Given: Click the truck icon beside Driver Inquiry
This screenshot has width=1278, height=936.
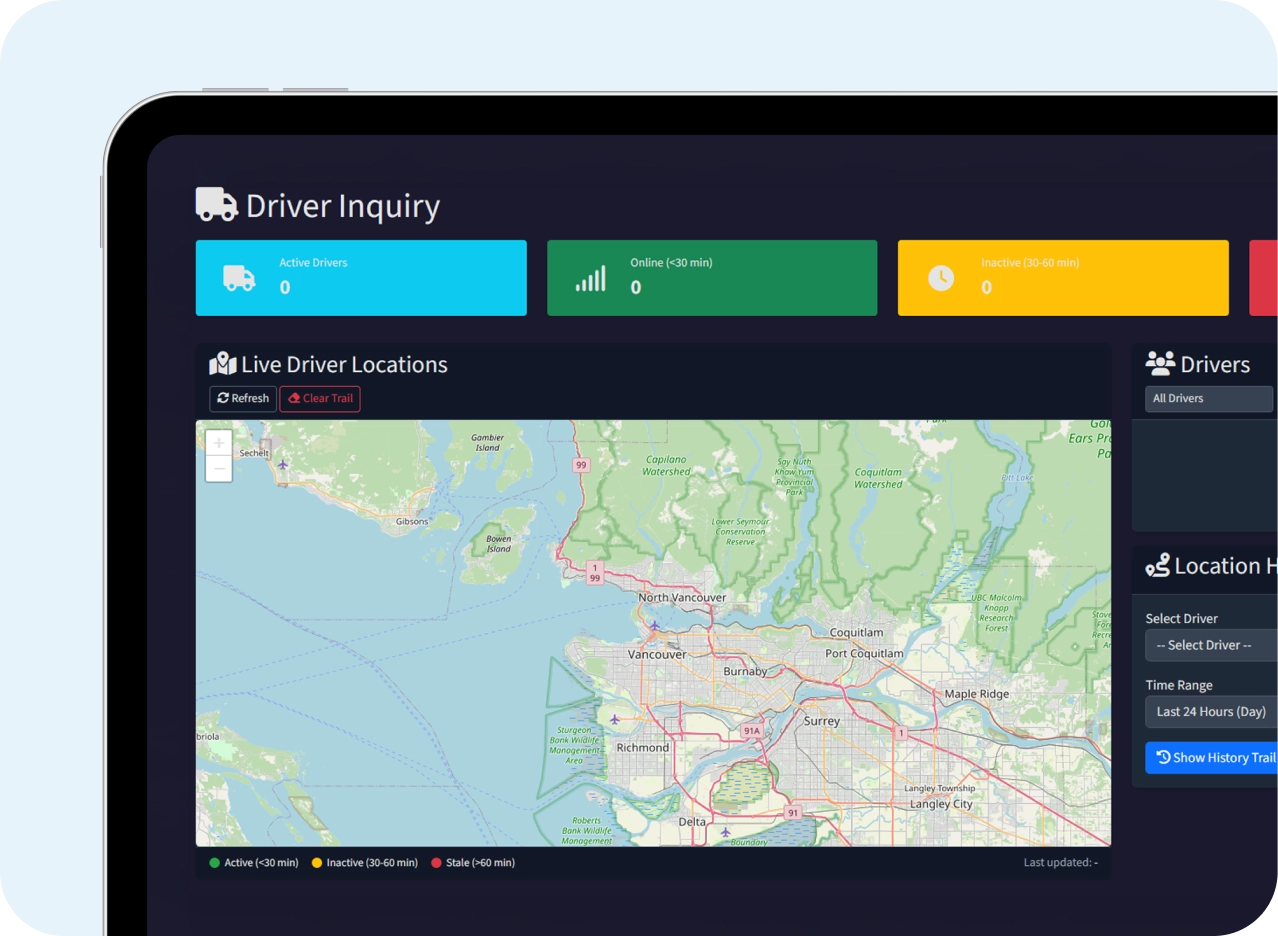Looking at the screenshot, I should [217, 204].
